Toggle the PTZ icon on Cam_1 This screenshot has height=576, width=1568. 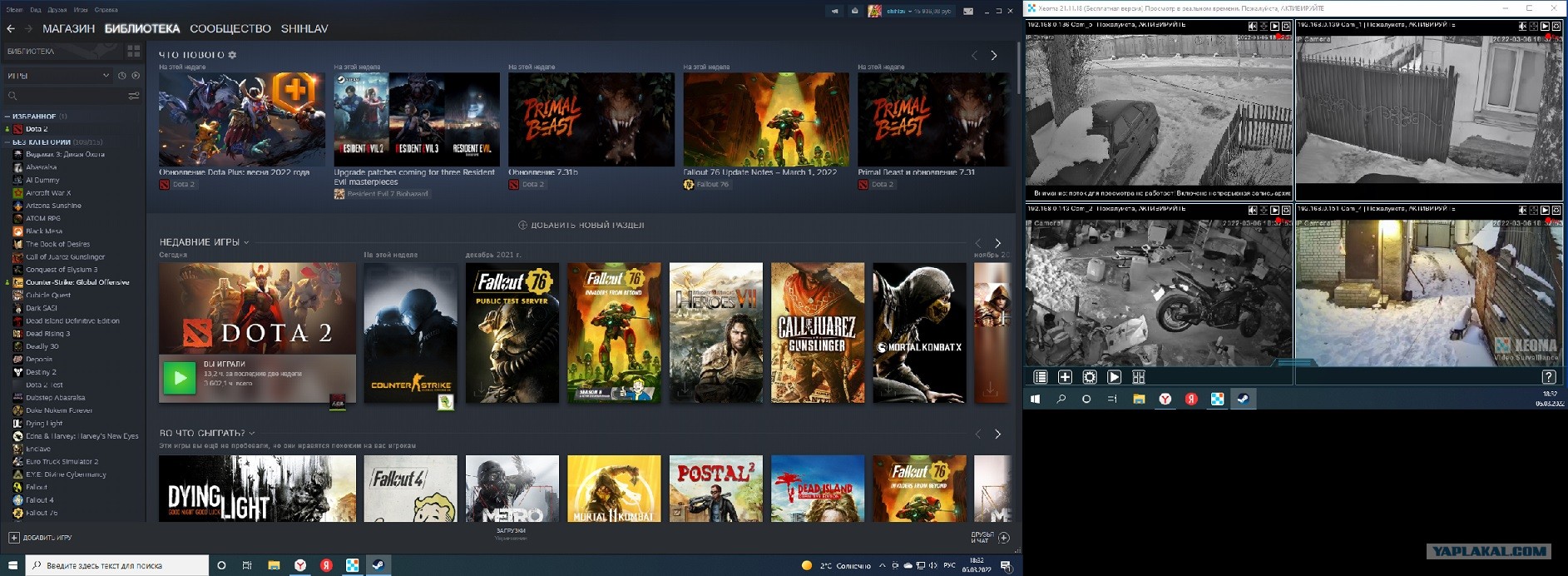pos(1534,26)
